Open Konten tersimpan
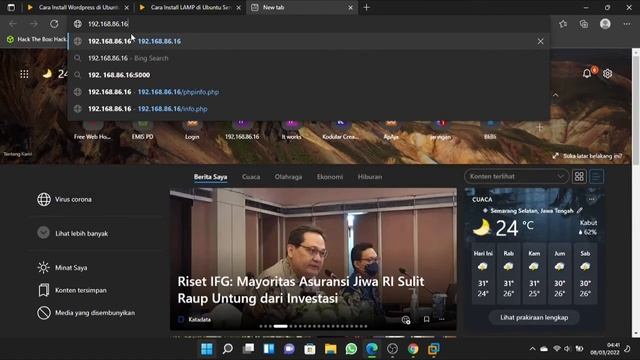Image resolution: width=640 pixels, height=360 pixels. [x=72, y=290]
